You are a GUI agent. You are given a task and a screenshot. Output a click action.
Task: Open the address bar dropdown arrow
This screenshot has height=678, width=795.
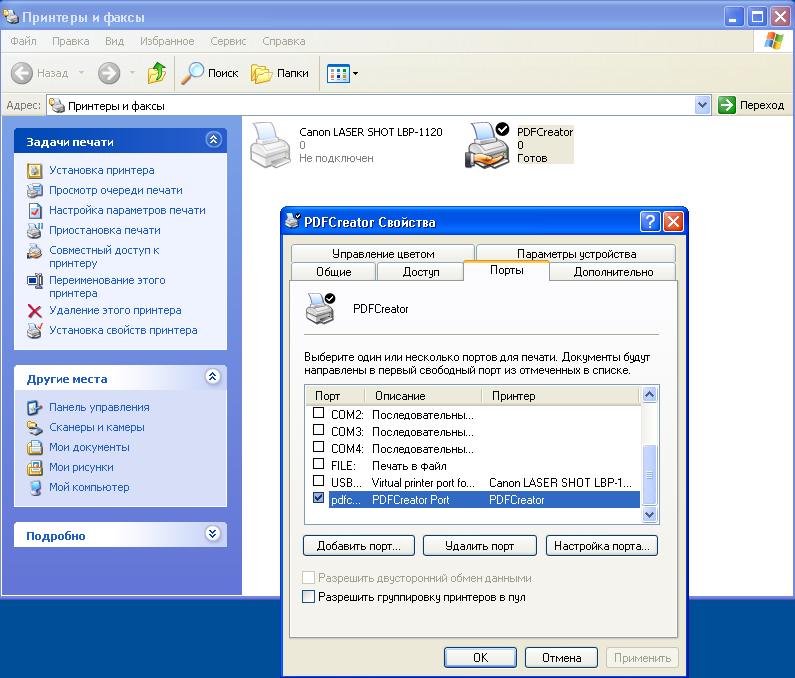coord(702,105)
